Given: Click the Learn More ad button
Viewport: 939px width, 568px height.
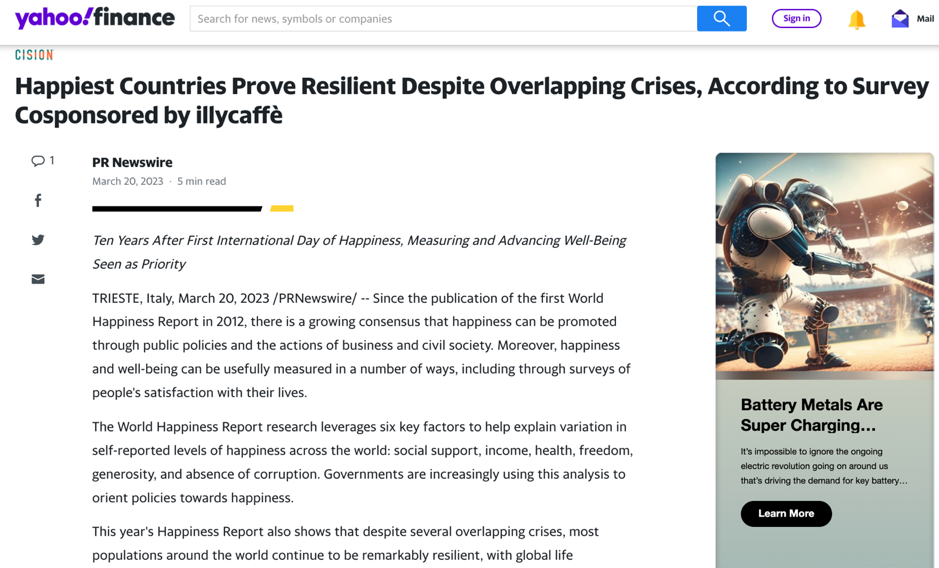Looking at the screenshot, I should [786, 513].
